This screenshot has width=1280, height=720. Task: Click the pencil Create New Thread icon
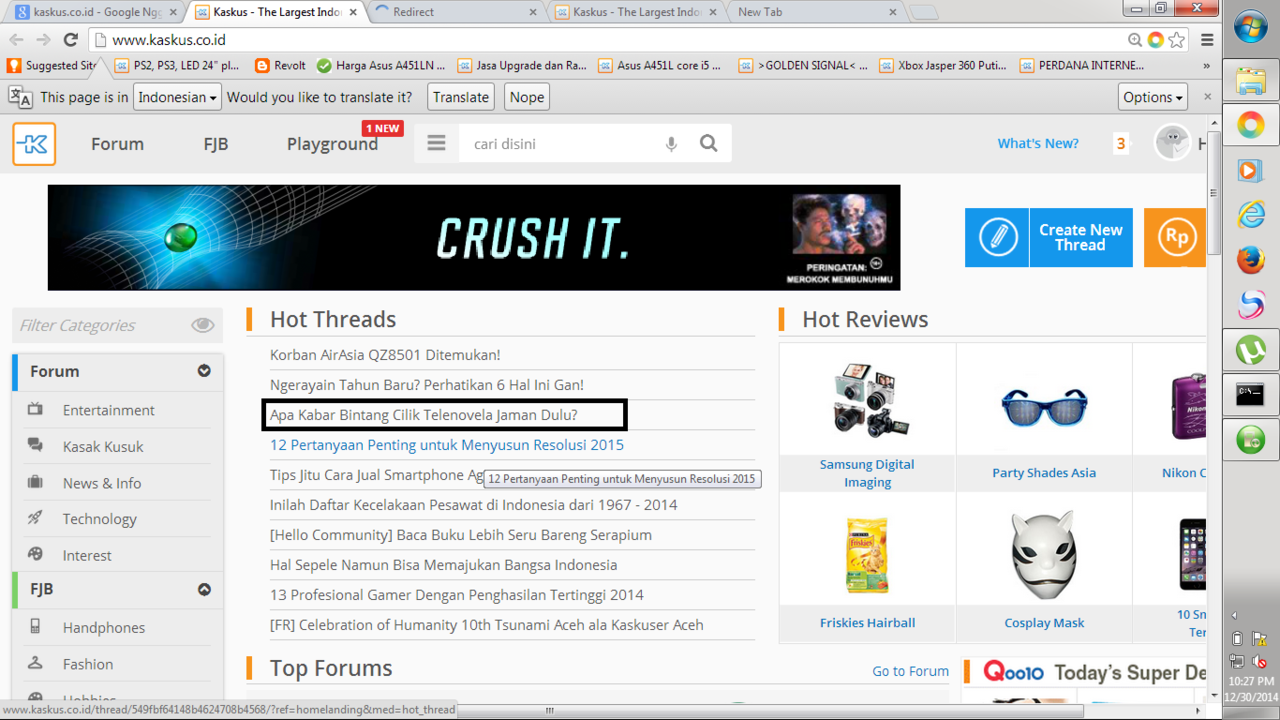(997, 237)
